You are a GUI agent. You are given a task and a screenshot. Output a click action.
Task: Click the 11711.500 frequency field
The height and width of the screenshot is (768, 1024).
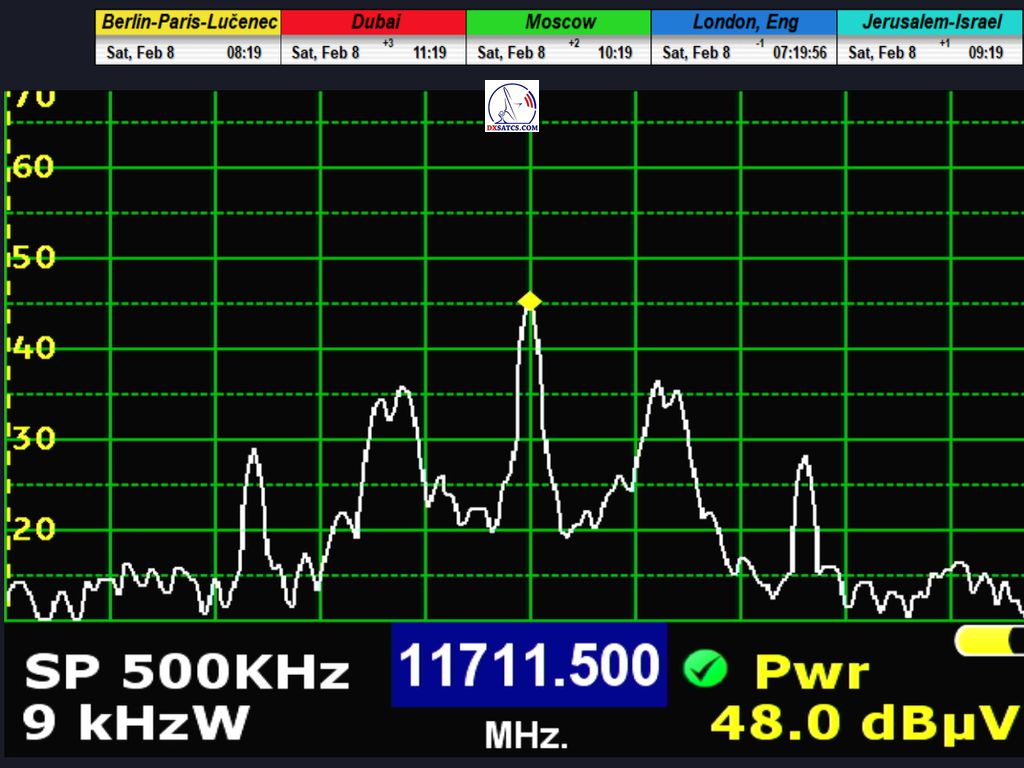(529, 665)
